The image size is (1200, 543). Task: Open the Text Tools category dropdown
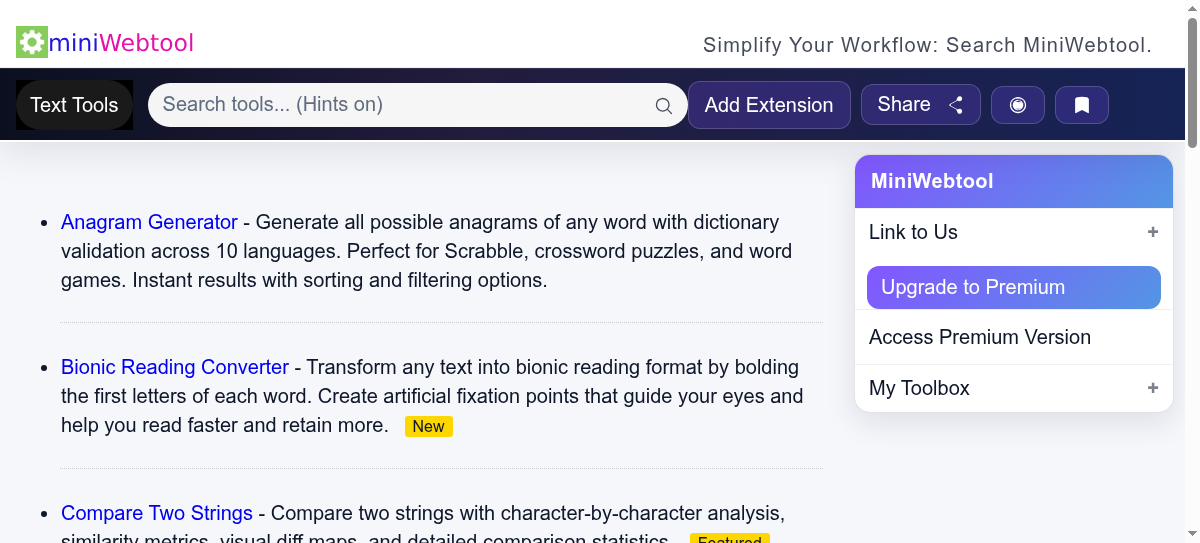click(x=74, y=105)
